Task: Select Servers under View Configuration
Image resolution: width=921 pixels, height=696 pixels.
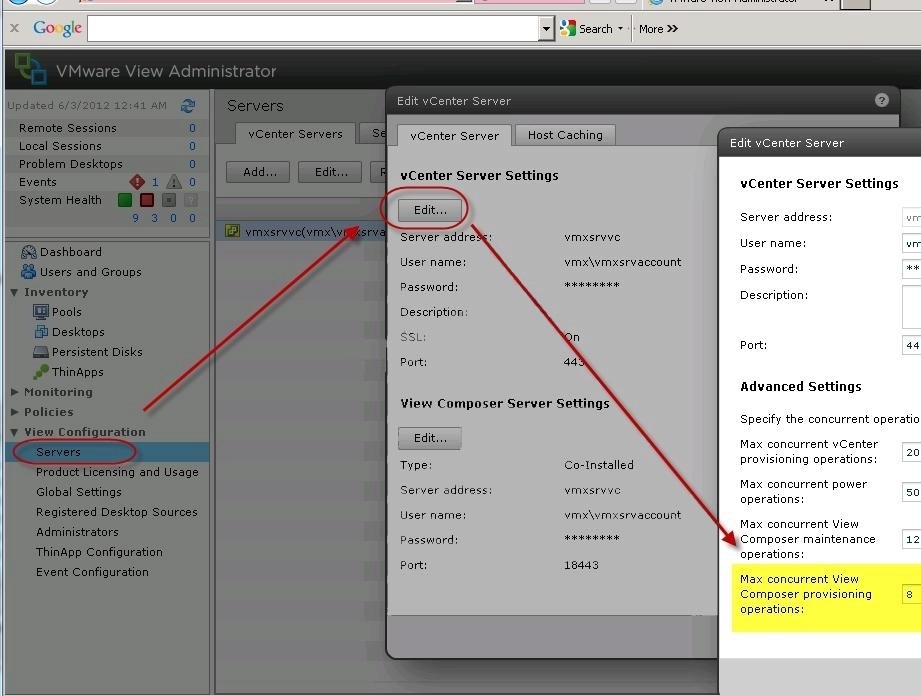Action: [x=58, y=452]
